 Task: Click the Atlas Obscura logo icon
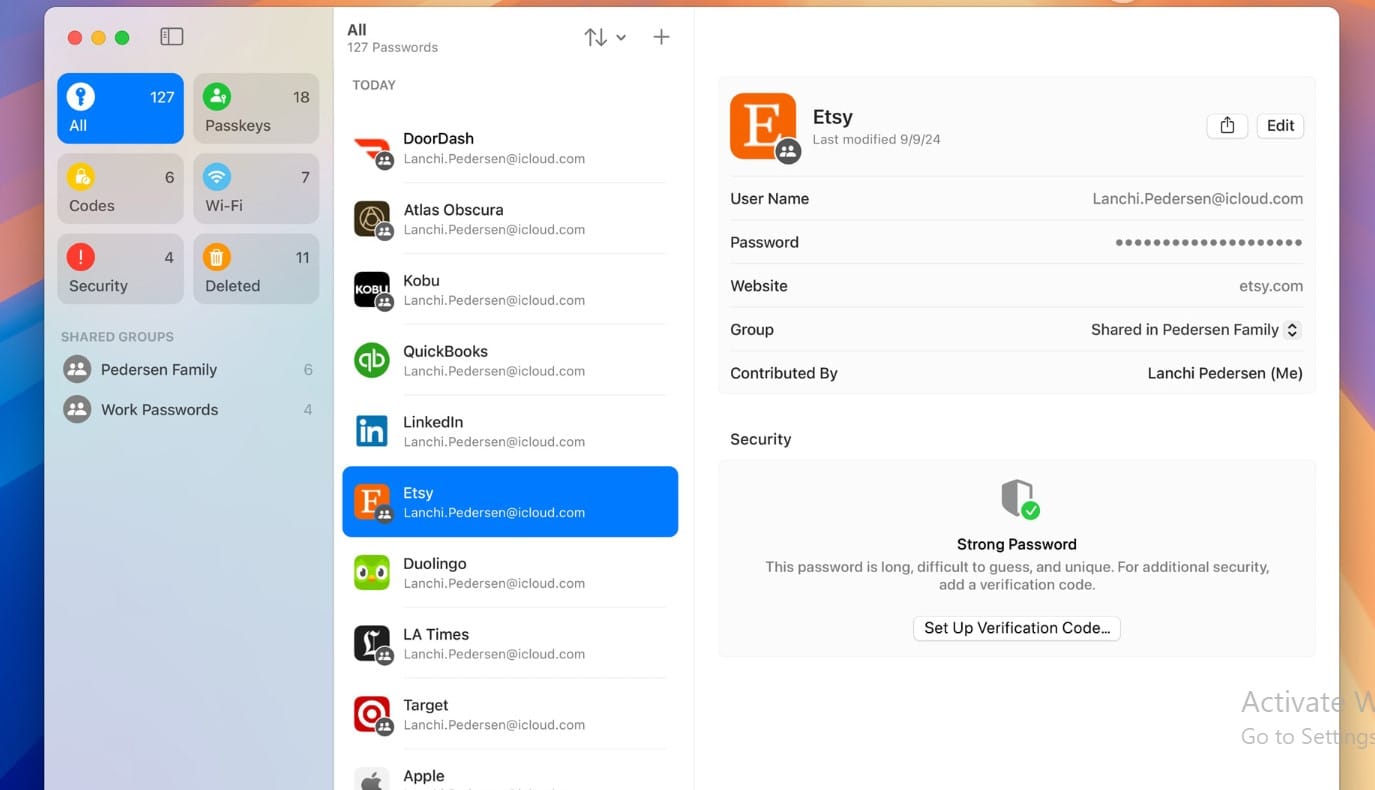(372, 219)
